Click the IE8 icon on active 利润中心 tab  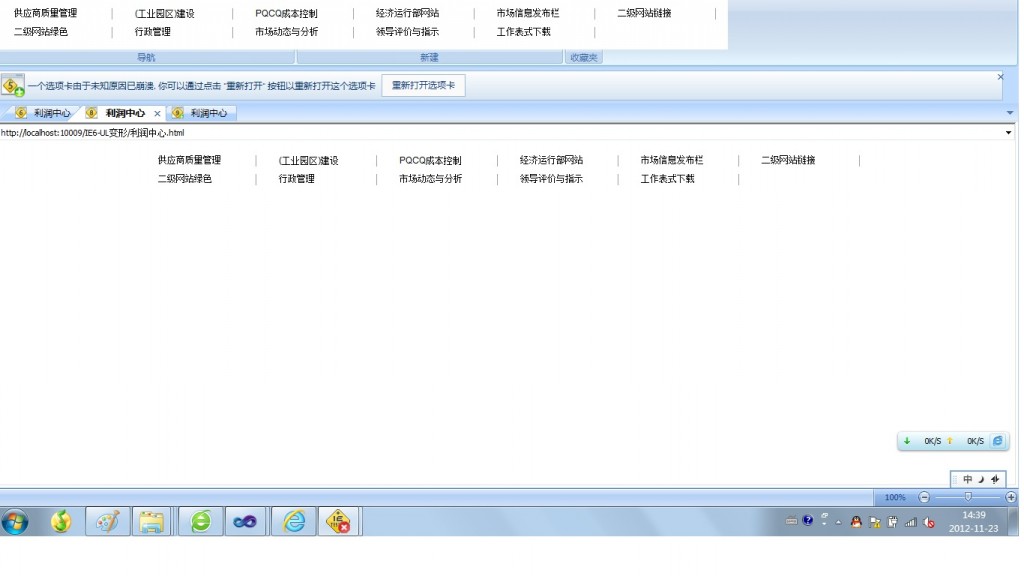(x=91, y=113)
